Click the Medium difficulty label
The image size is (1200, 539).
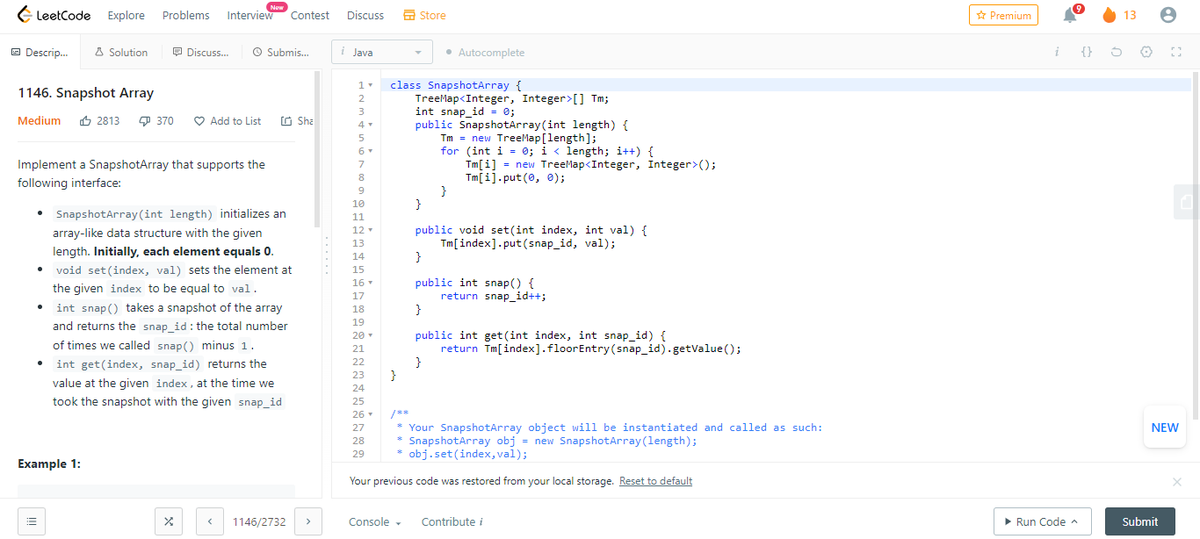[x=39, y=121]
